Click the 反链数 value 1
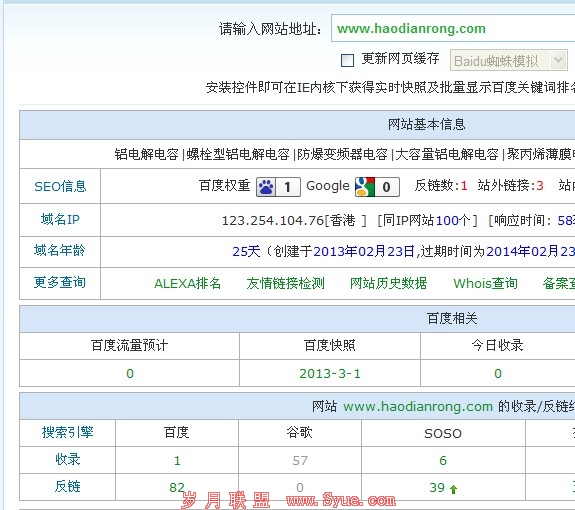 click(464, 186)
